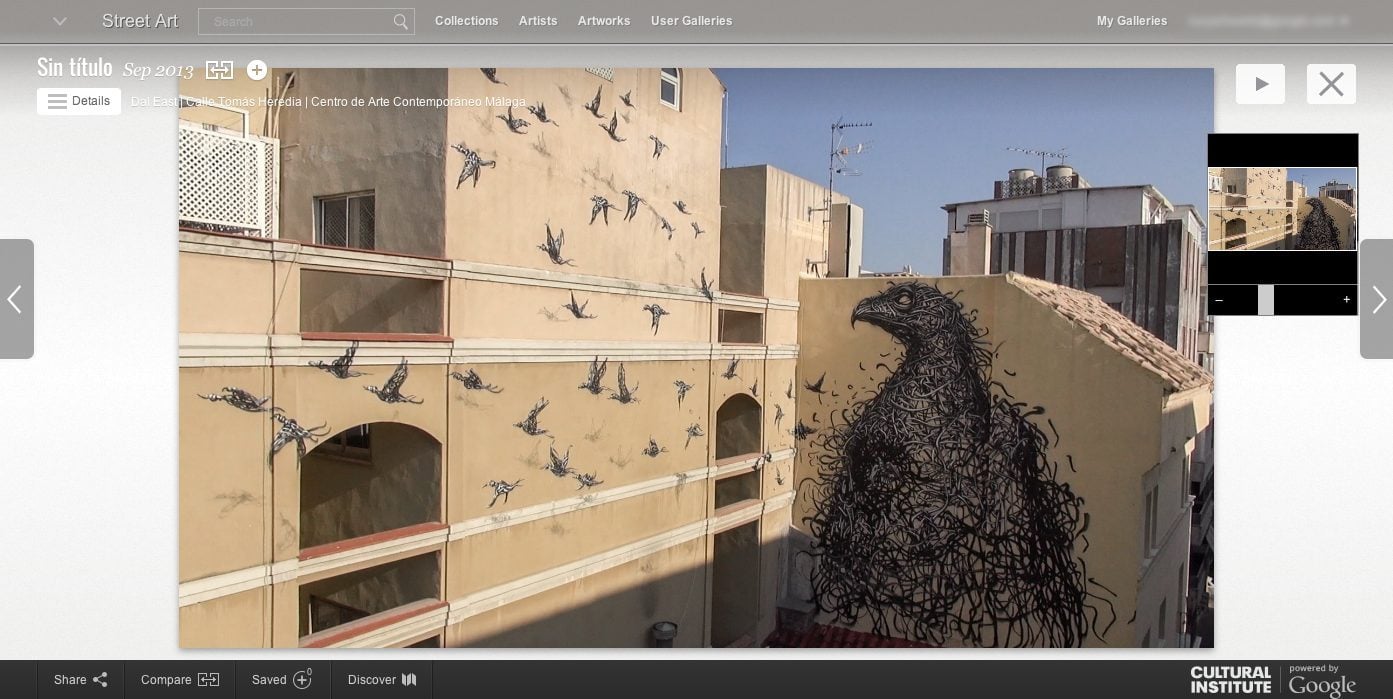Go to previous artwork with left arrow

16,299
